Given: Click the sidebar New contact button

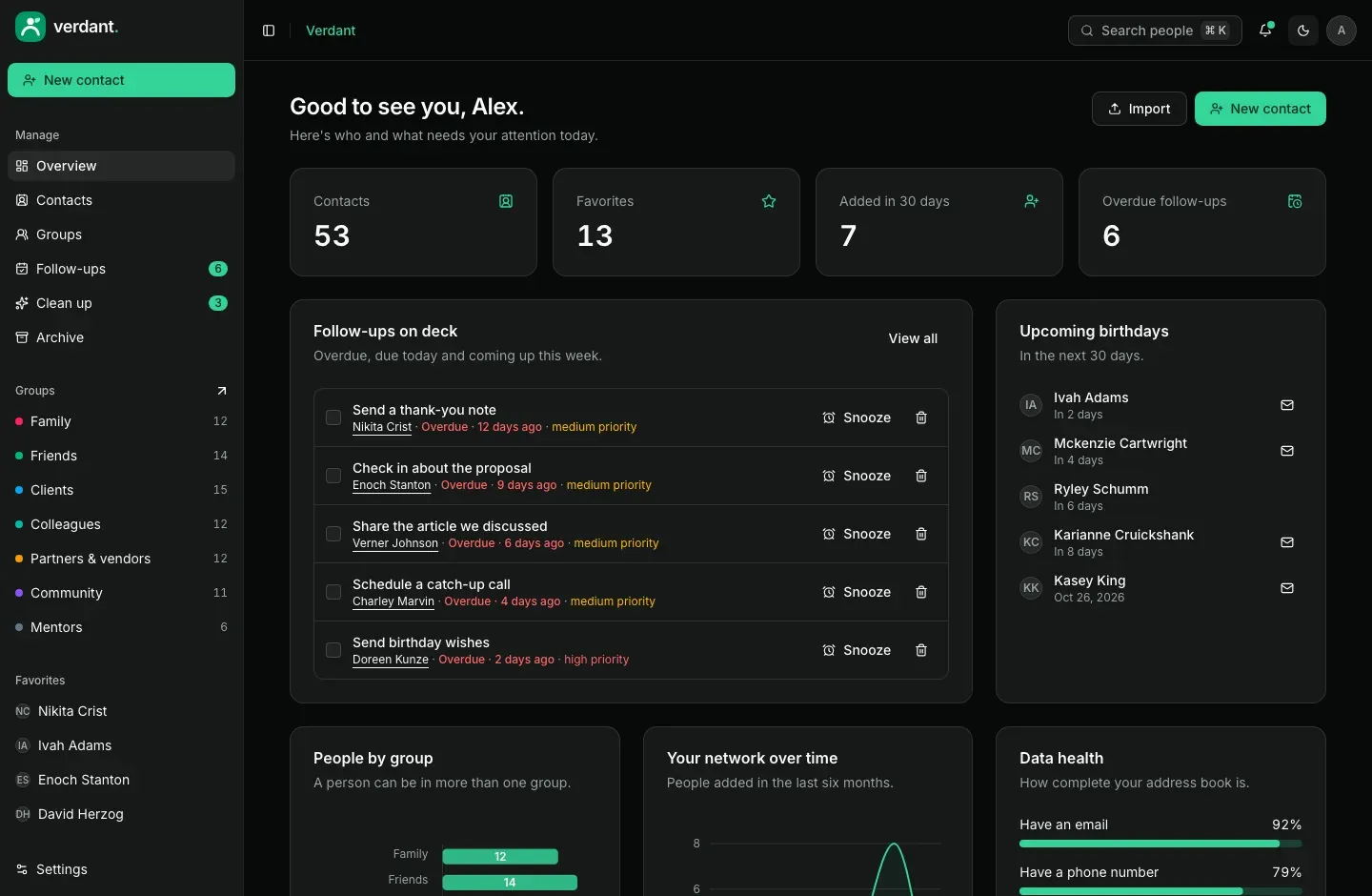Looking at the screenshot, I should (121, 80).
